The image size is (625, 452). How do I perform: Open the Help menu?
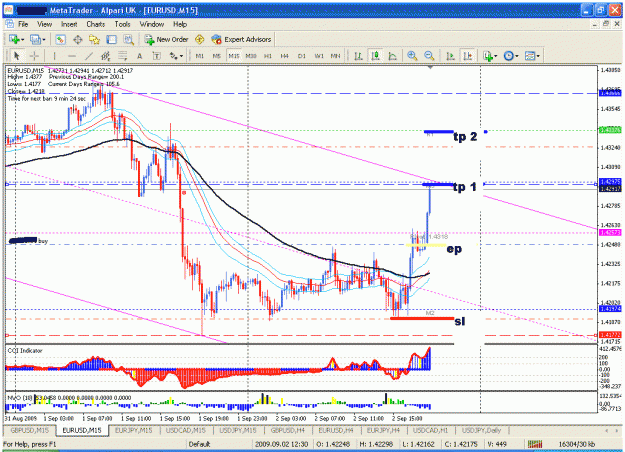coord(180,24)
